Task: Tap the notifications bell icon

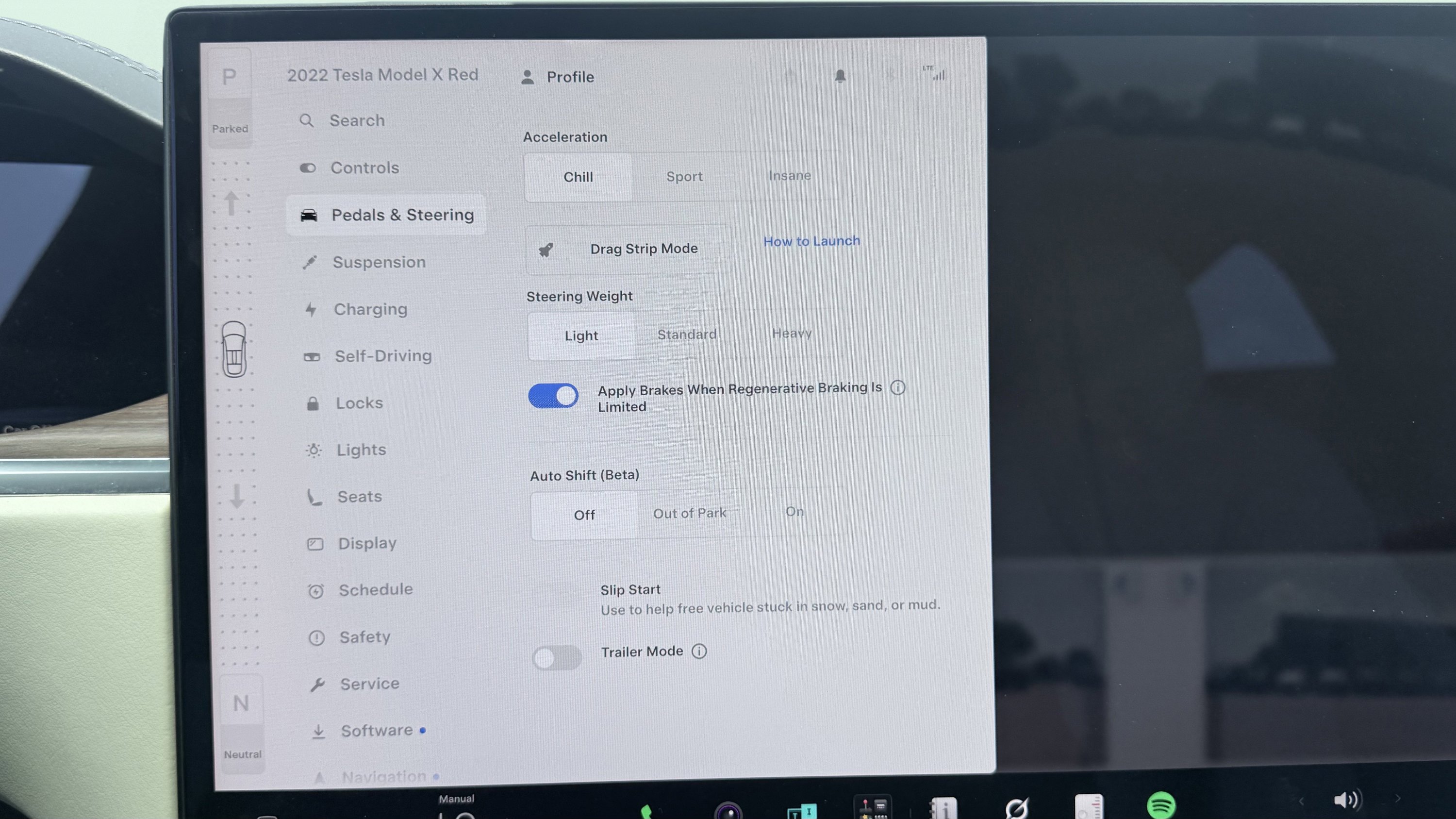Action: (841, 76)
